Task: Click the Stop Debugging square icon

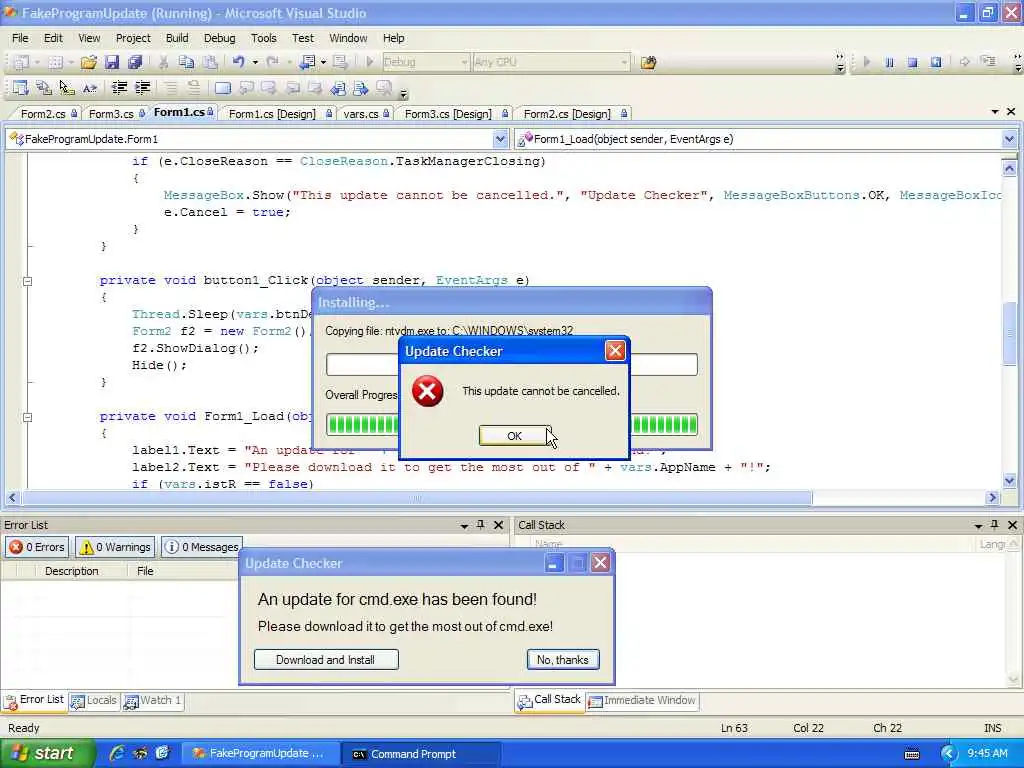Action: pos(912,62)
